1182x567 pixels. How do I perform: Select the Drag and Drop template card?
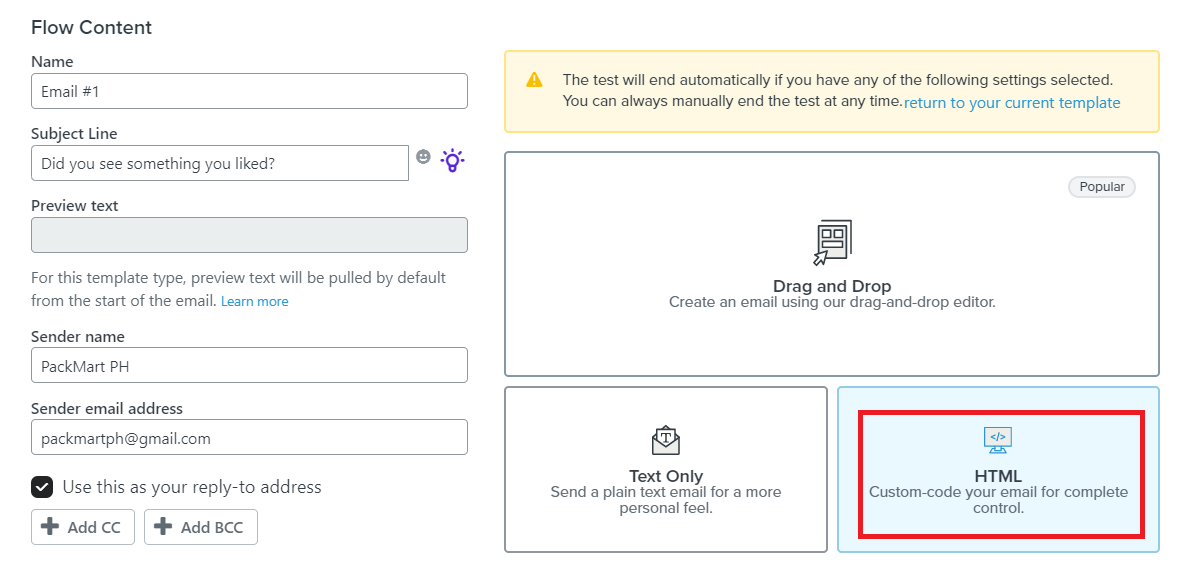click(x=831, y=264)
